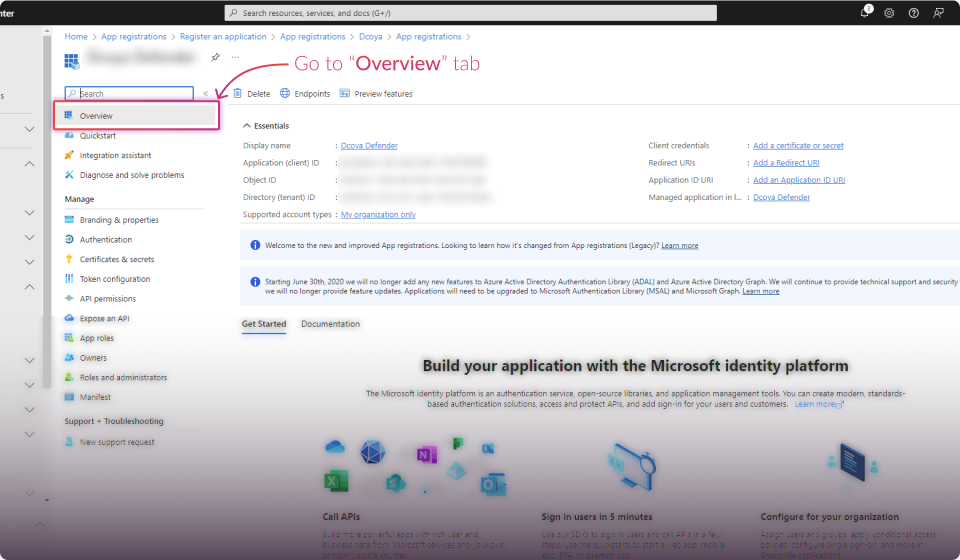The image size is (960, 560).
Task: Click the top search resources box
Action: [470, 13]
